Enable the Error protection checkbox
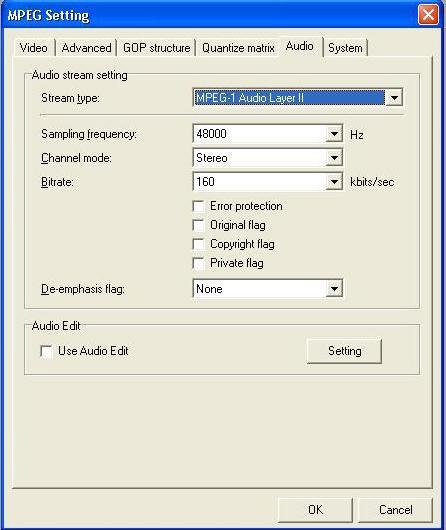Image resolution: width=446 pixels, height=530 pixels. [x=198, y=206]
